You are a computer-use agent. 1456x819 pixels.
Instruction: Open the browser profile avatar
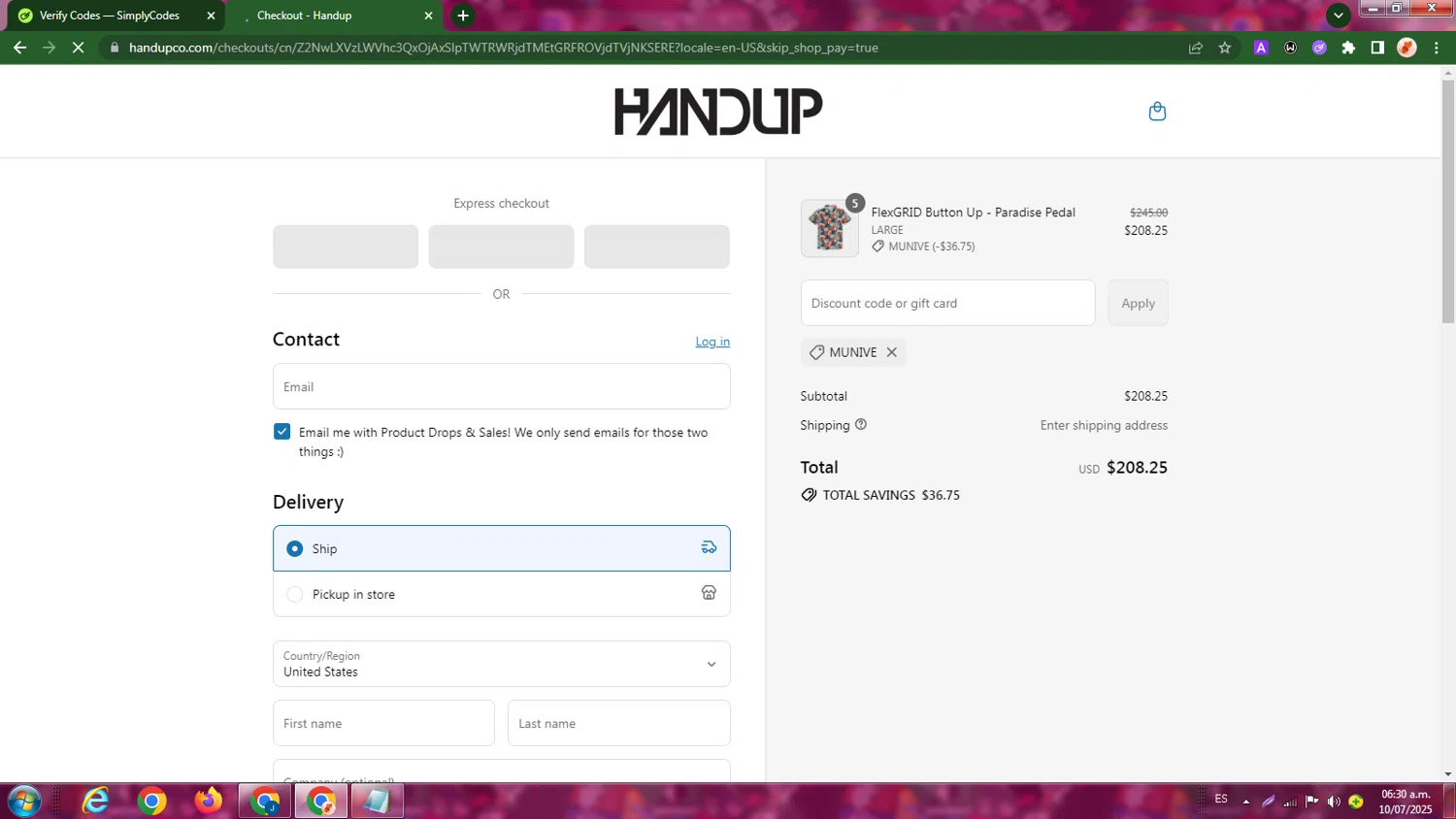(1406, 48)
